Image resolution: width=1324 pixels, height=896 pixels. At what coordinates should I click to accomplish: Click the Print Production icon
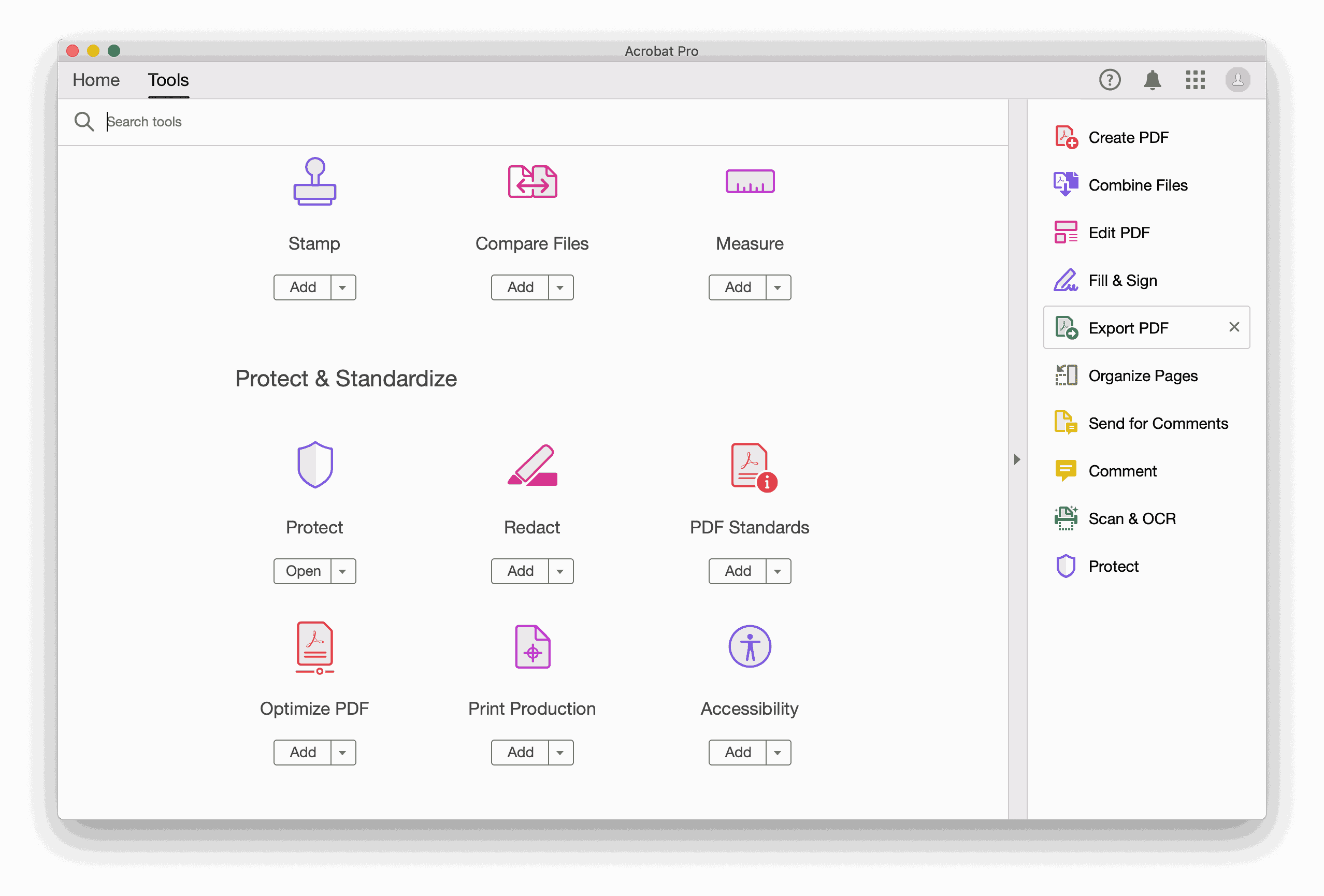click(532, 646)
